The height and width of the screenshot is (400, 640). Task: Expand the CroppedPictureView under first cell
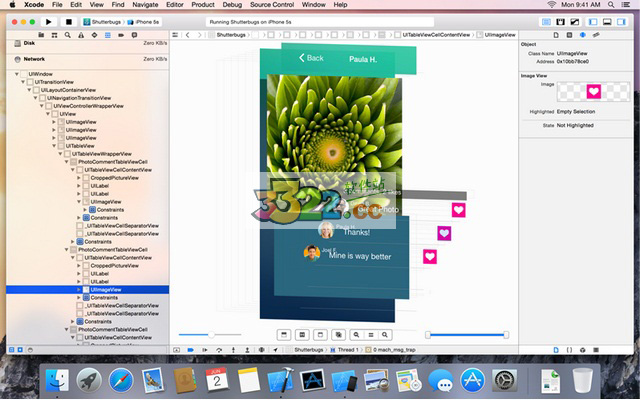tap(79, 178)
